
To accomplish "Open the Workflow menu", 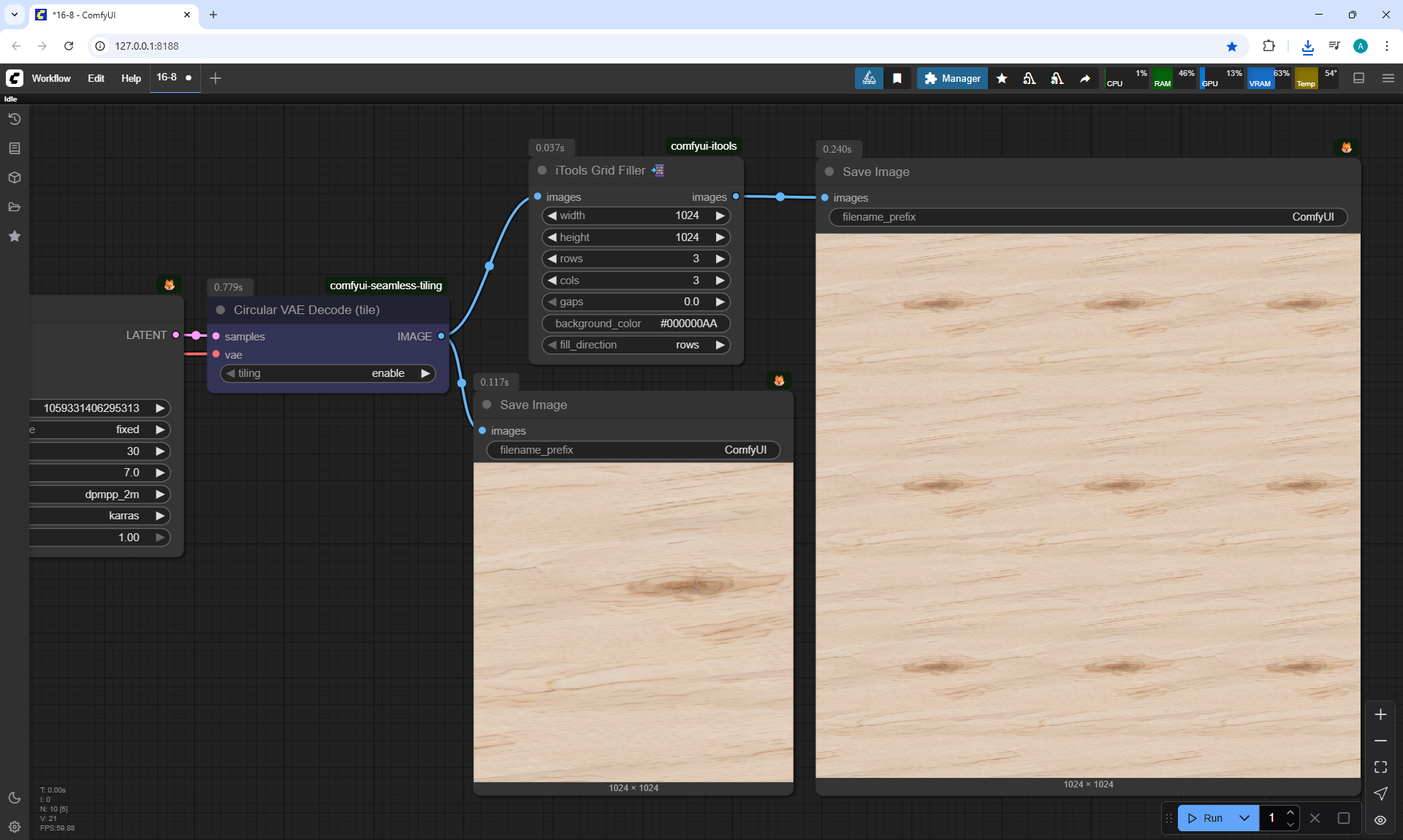I will click(51, 78).
